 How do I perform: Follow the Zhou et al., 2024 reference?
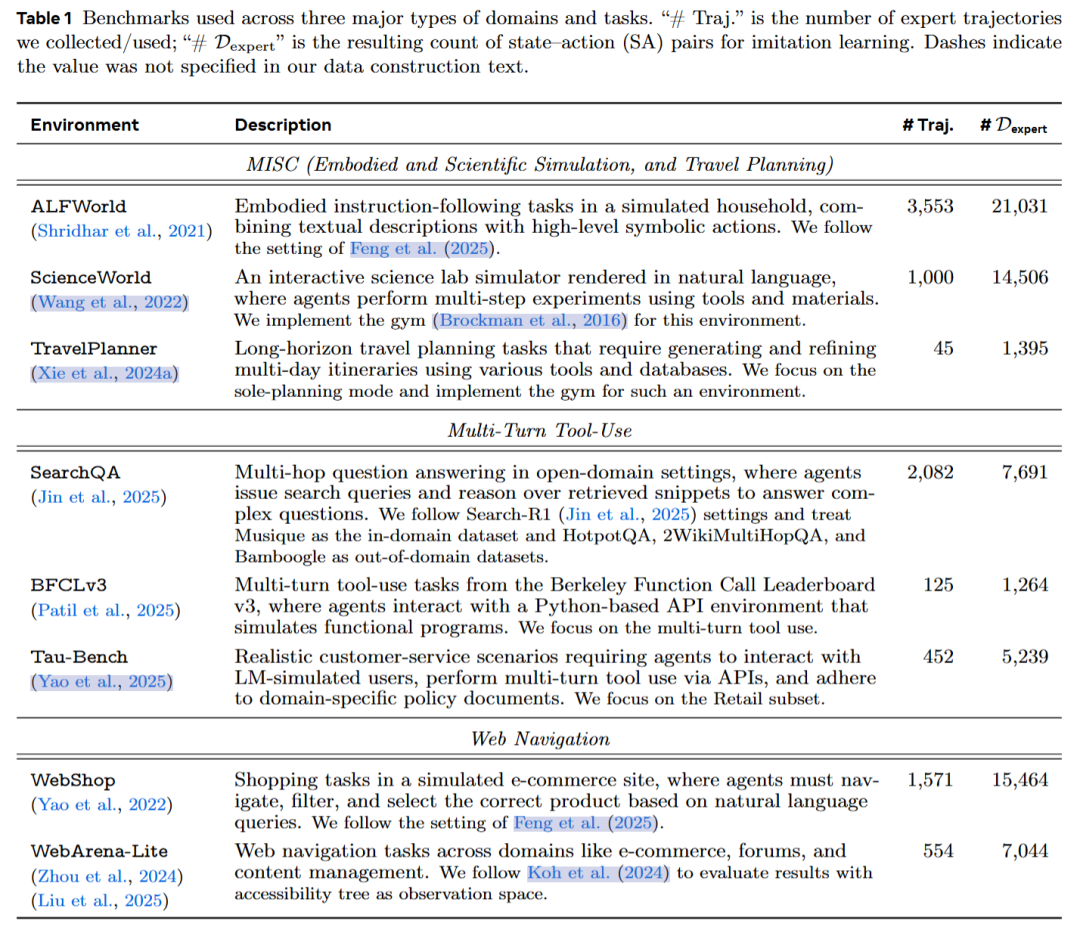(x=108, y=875)
